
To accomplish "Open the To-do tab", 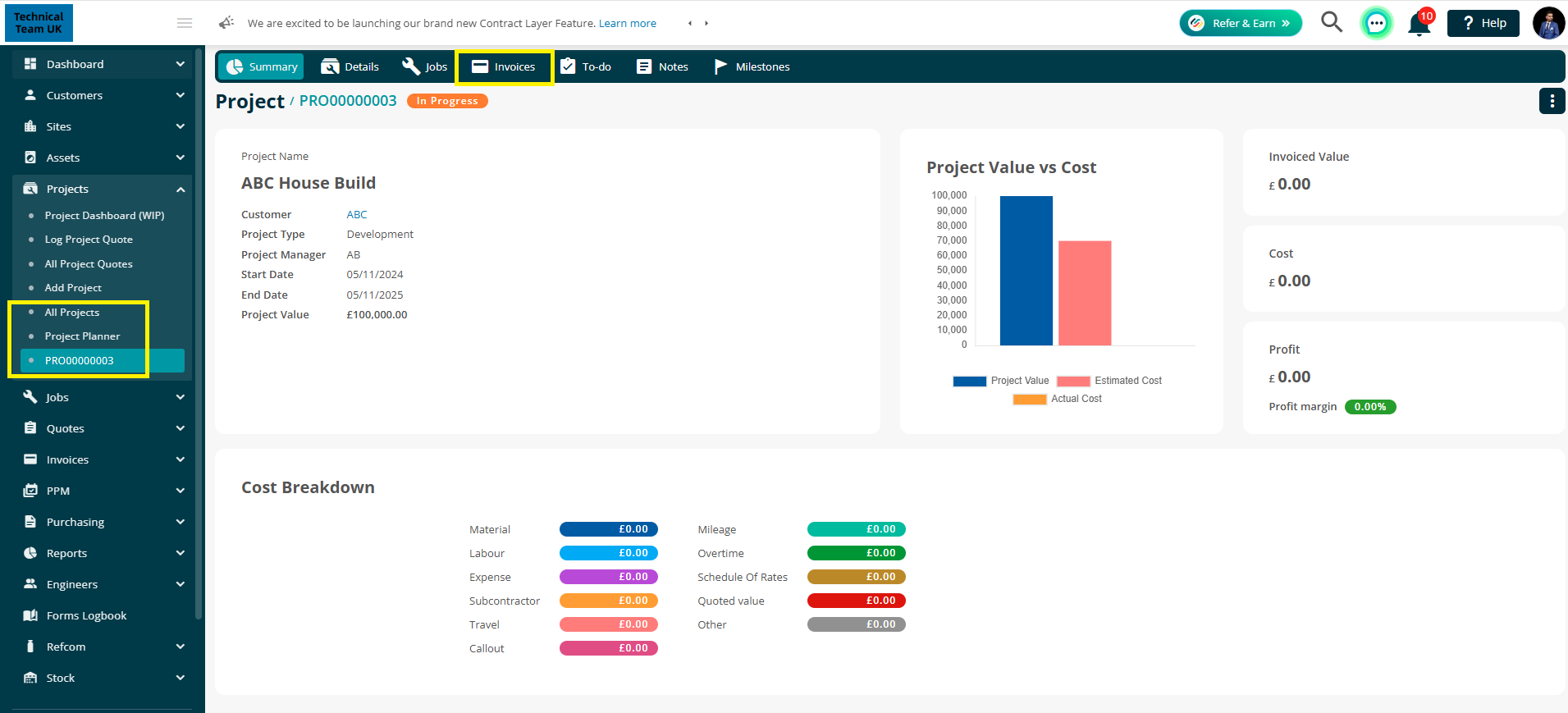I will coord(585,66).
